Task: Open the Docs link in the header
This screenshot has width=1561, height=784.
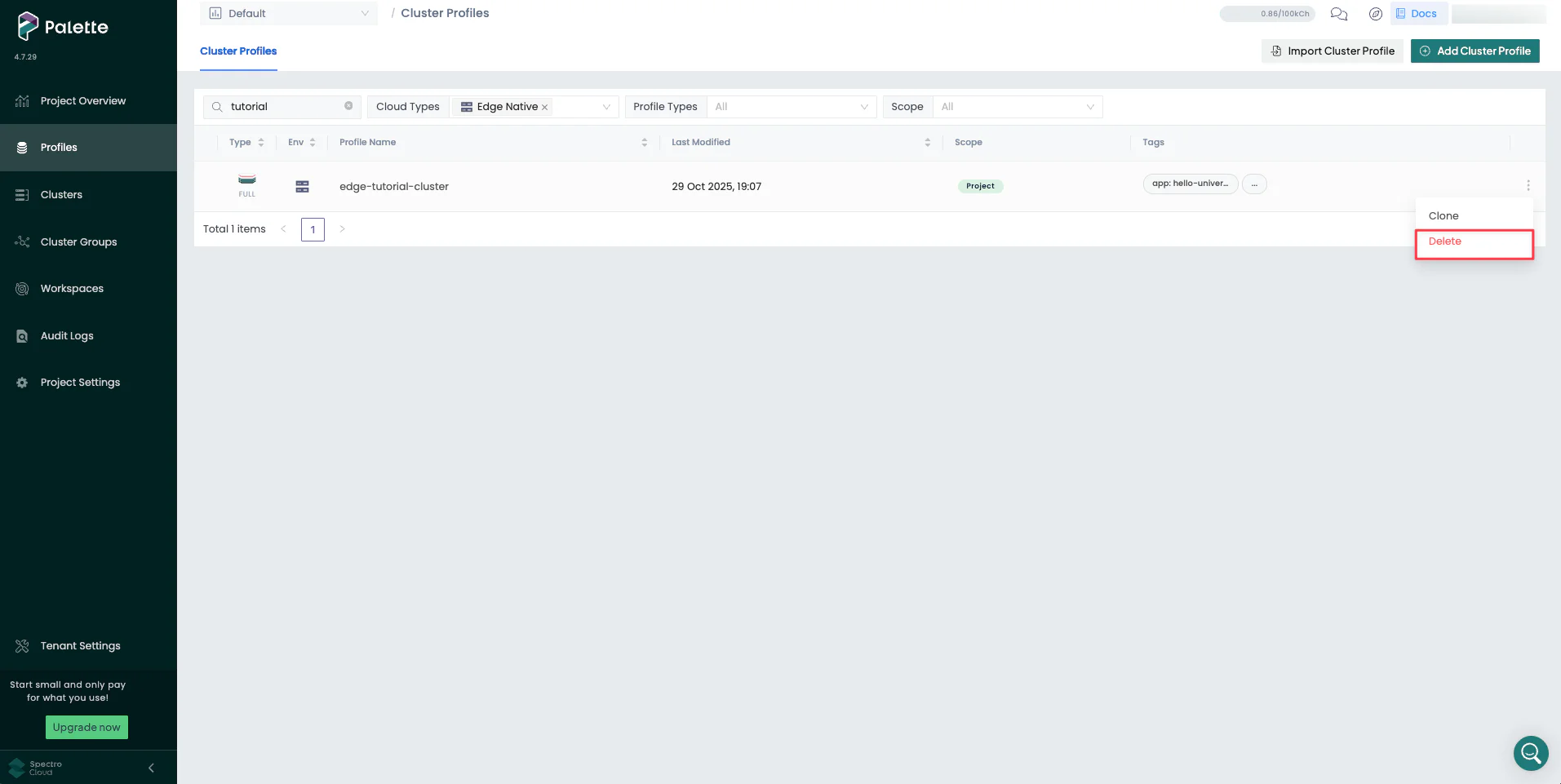Action: click(1418, 13)
